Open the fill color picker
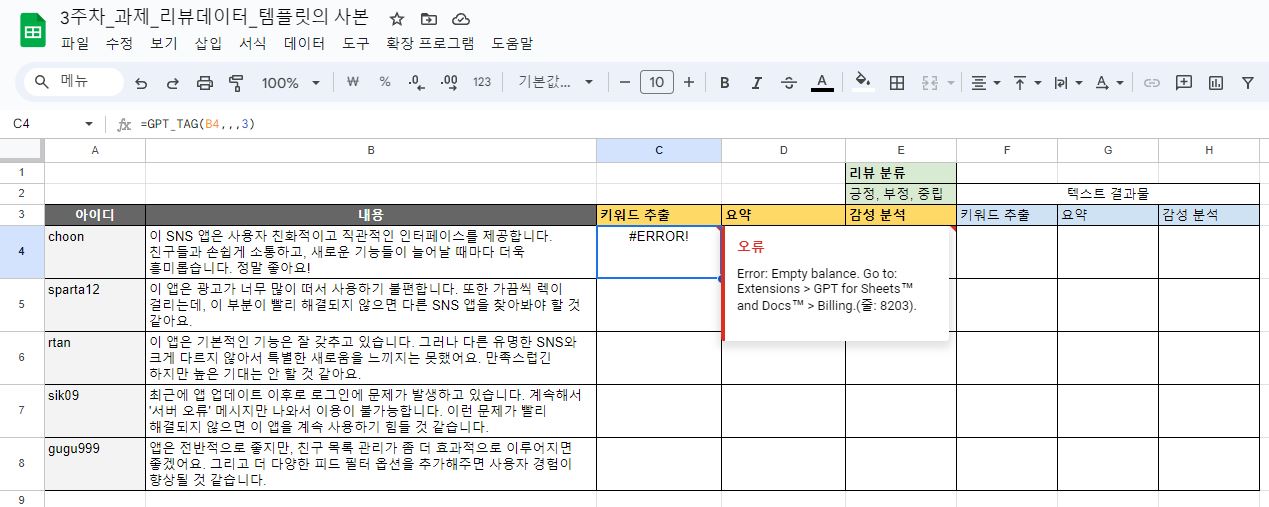This screenshot has height=507, width=1269. tap(864, 83)
